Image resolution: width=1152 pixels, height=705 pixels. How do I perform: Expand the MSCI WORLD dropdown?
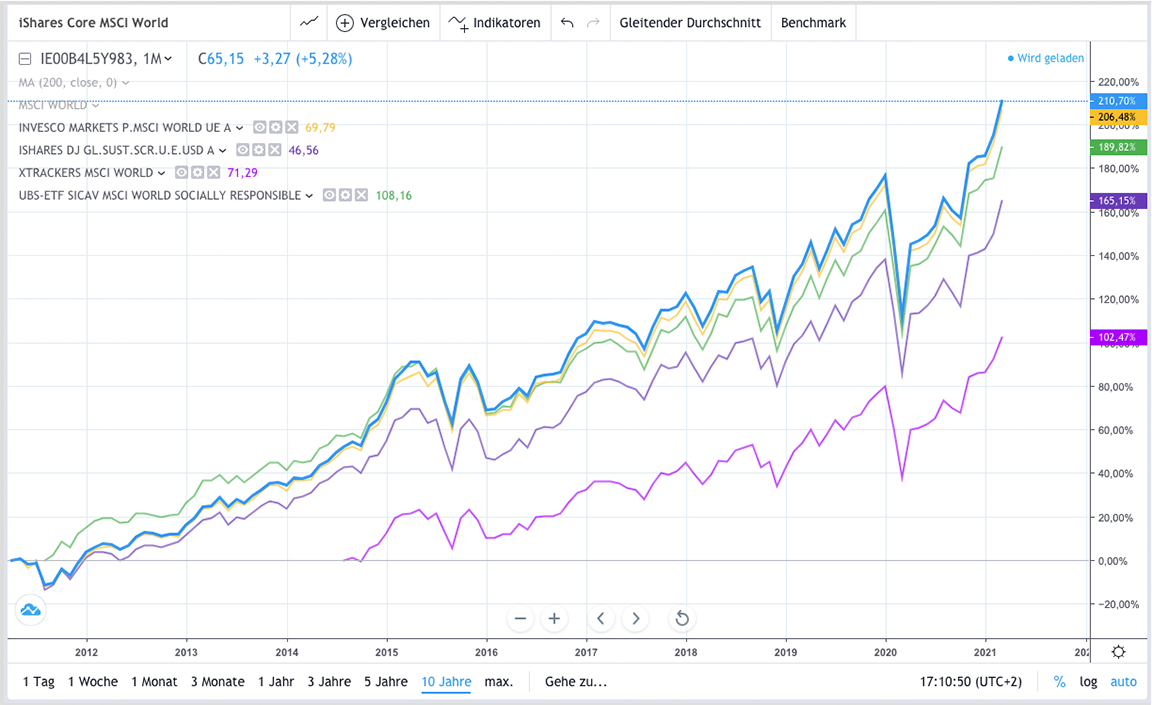coord(94,104)
